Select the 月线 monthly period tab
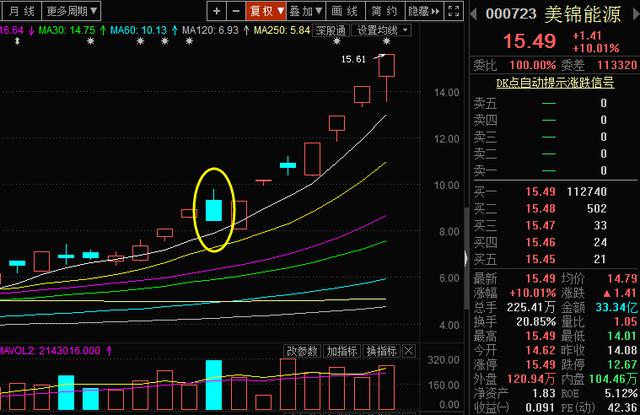 pyautogui.click(x=21, y=11)
